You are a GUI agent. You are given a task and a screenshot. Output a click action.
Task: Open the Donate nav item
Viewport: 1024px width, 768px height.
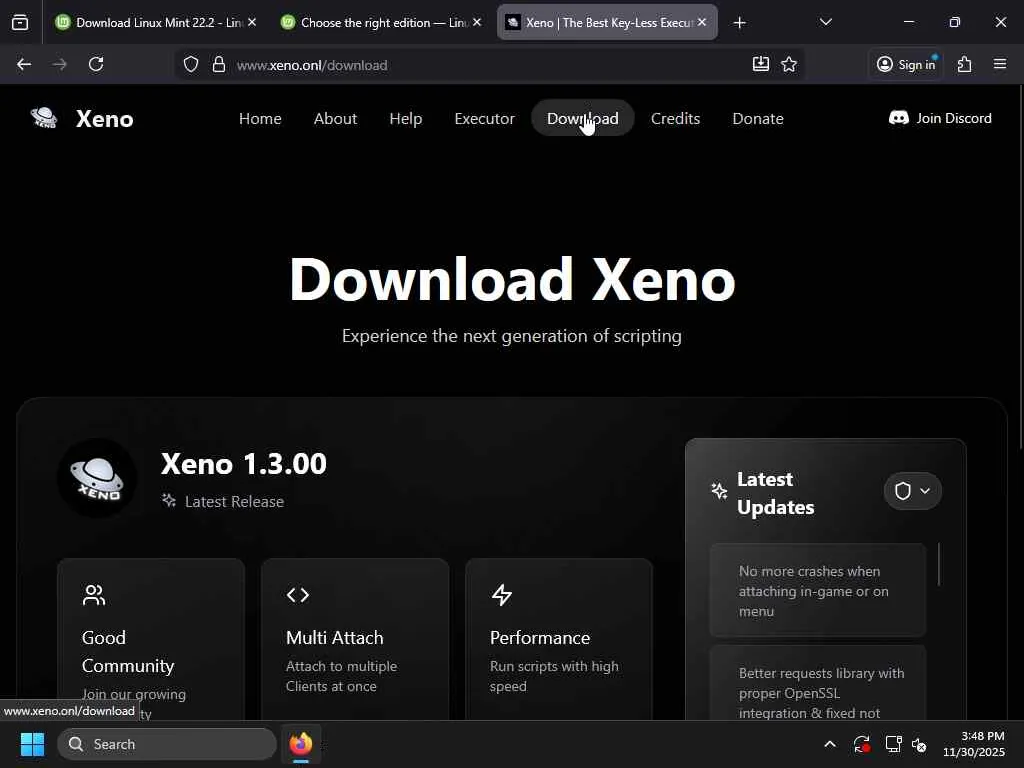pyautogui.click(x=758, y=118)
